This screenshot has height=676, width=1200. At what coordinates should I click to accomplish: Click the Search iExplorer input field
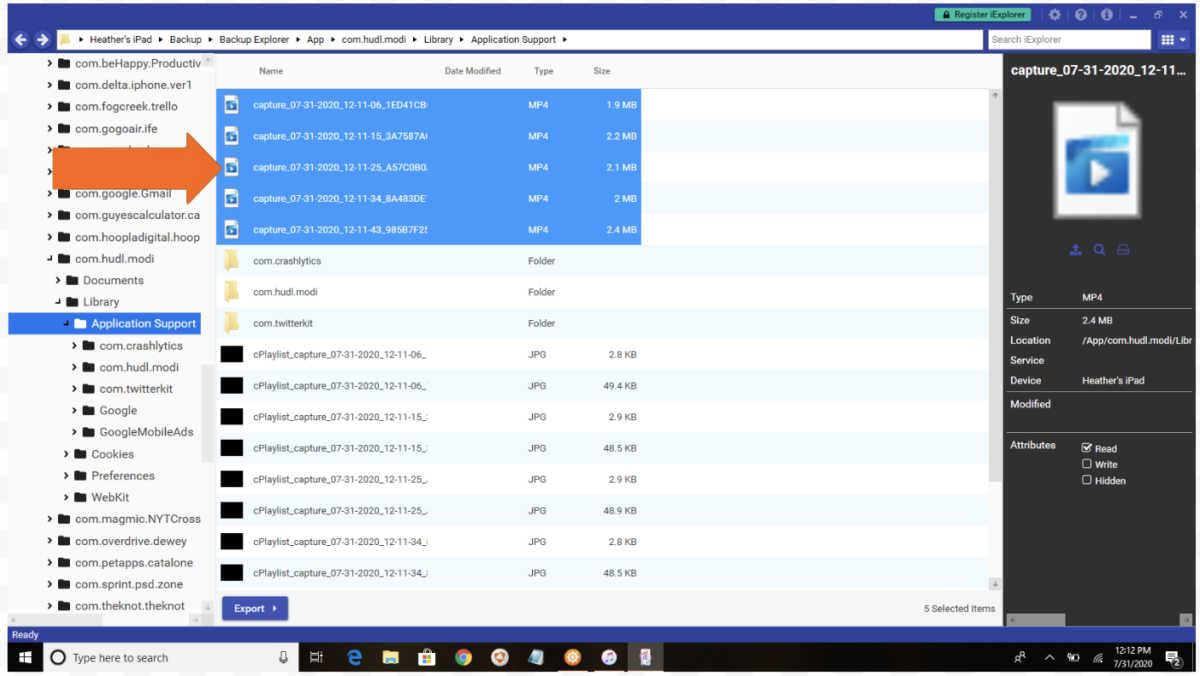coord(1068,40)
